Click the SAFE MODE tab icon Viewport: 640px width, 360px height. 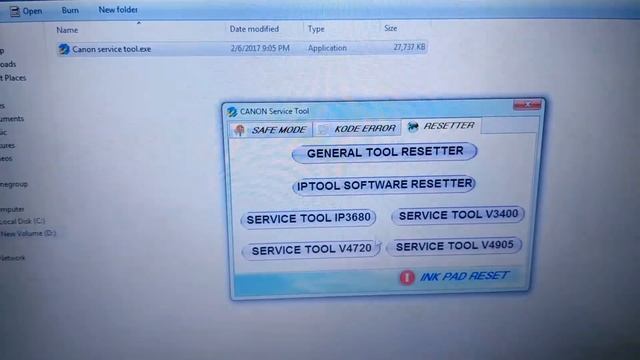(240, 130)
